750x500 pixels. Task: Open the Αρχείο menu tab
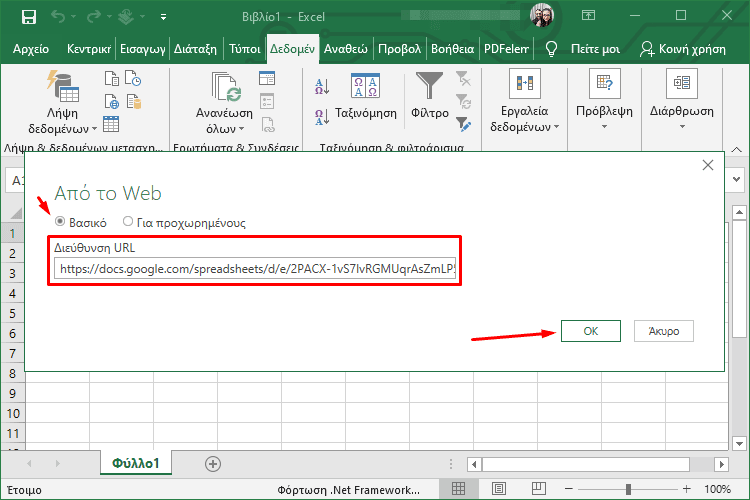[31, 49]
